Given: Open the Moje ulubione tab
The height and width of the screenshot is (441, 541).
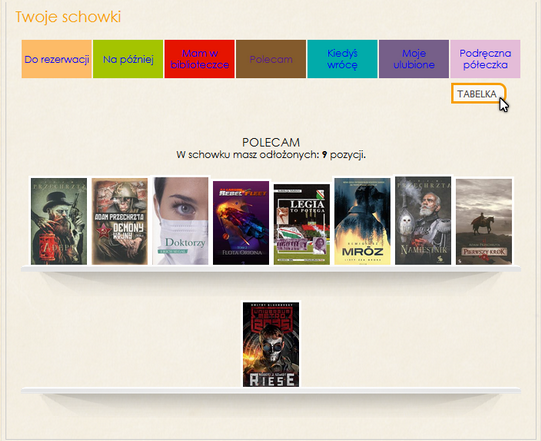Looking at the screenshot, I should click(x=414, y=59).
